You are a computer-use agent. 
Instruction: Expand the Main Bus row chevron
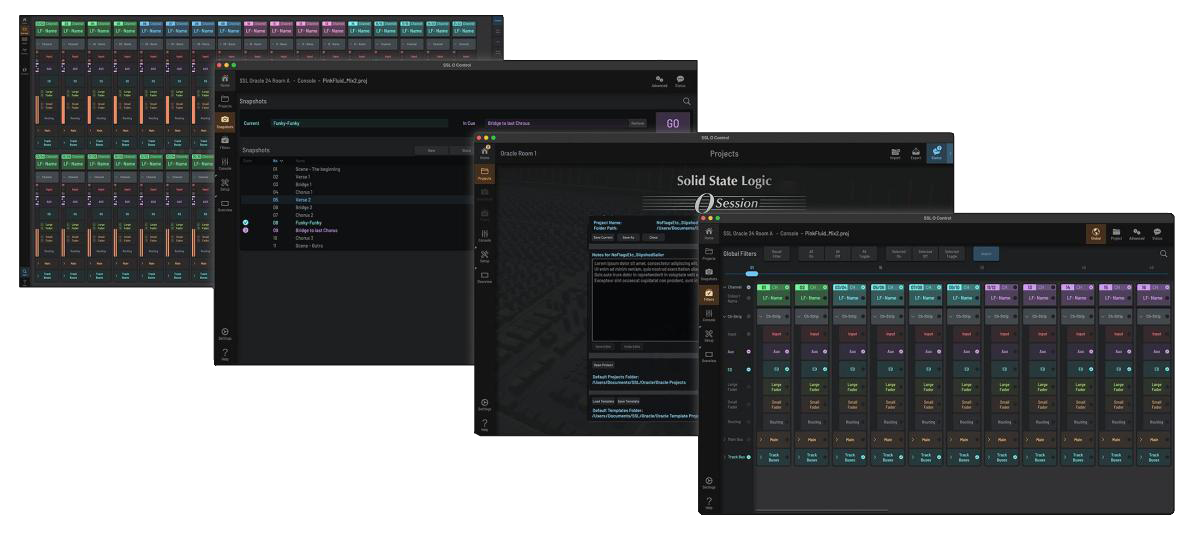725,439
